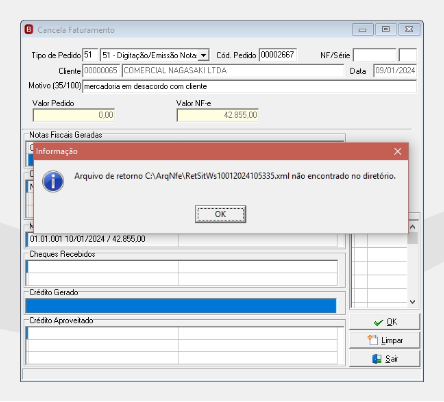444x402 pixels.
Task: Click OK in the Informação dialog
Action: (220, 214)
